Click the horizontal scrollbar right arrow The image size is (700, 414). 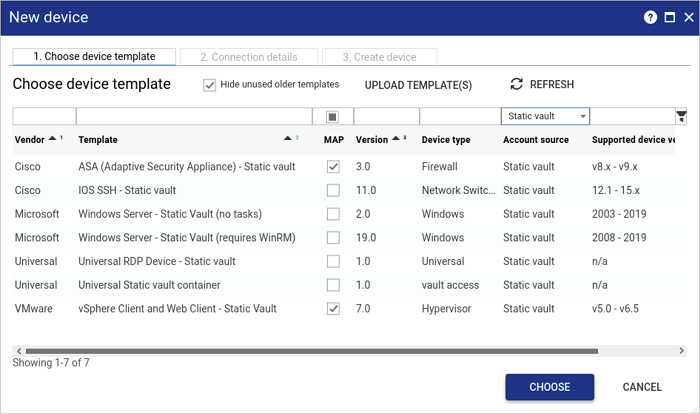click(682, 351)
